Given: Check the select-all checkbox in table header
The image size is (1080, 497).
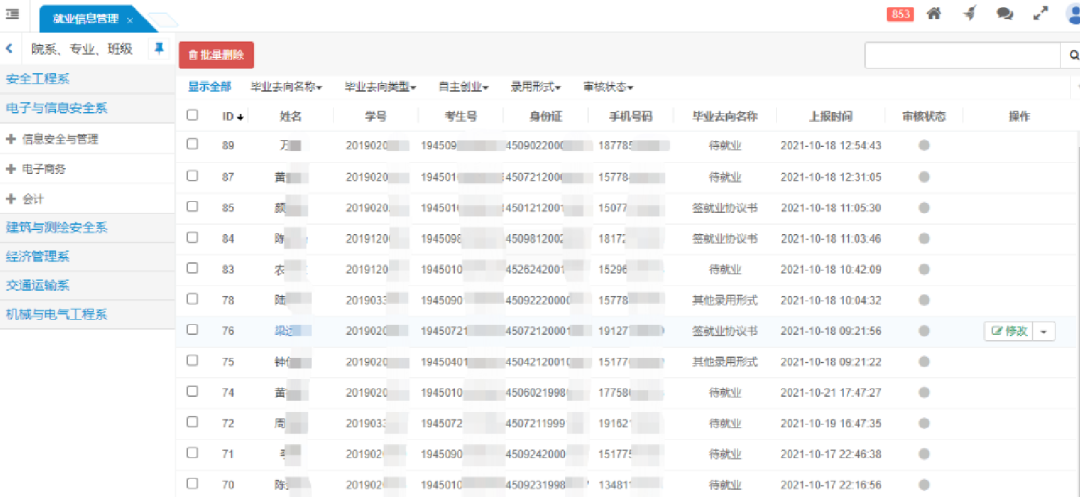Looking at the screenshot, I should click(x=192, y=115).
